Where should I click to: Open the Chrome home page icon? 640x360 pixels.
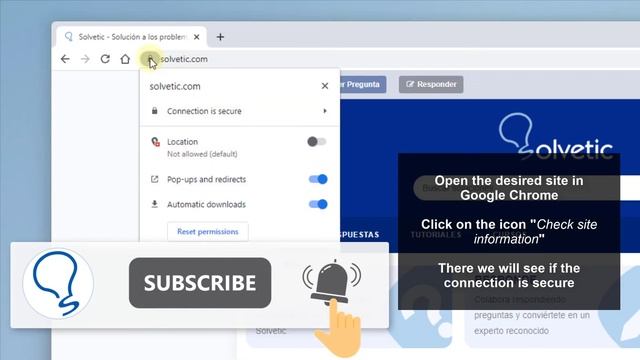click(125, 59)
